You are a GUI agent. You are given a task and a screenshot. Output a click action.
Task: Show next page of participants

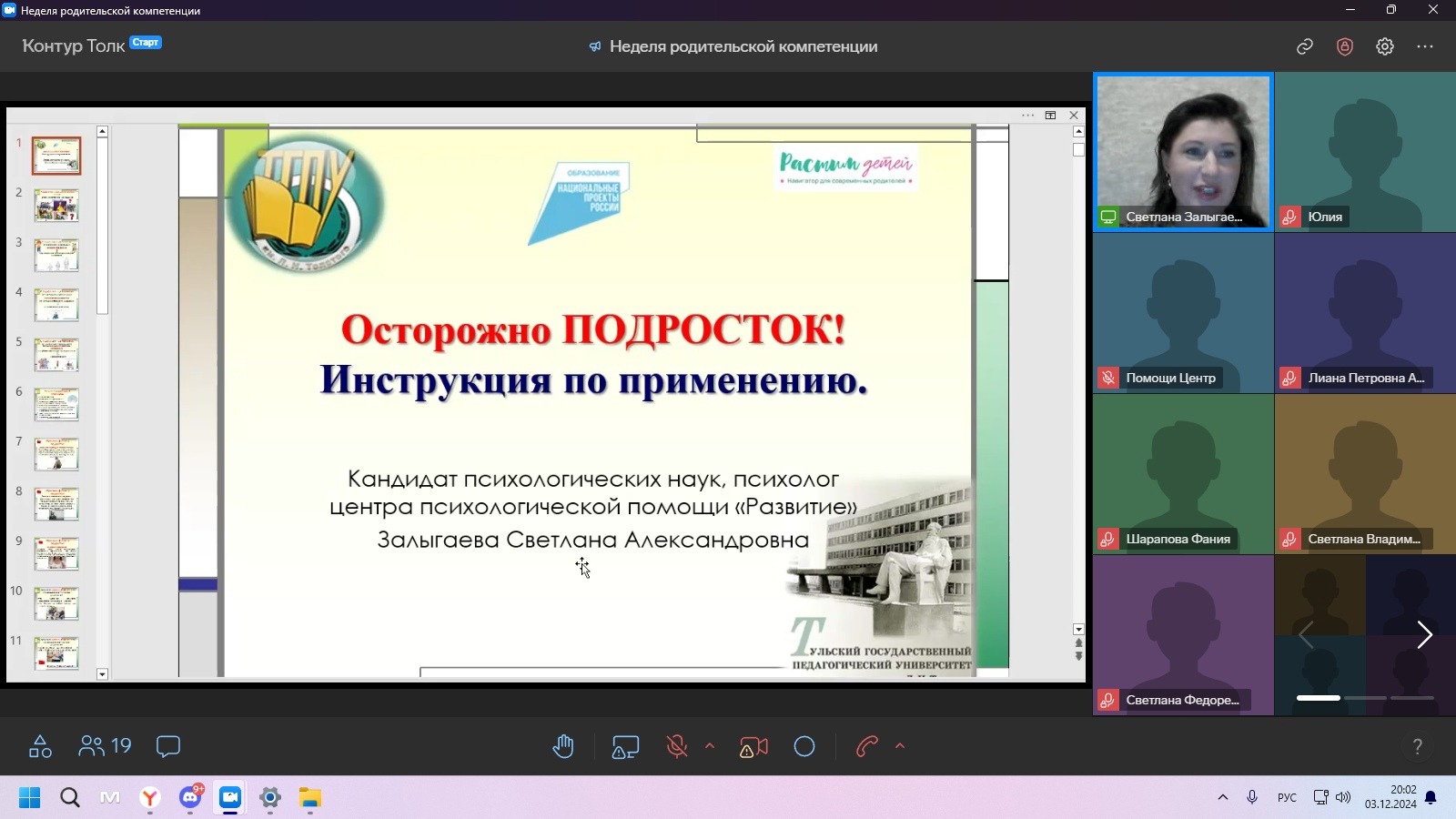click(x=1424, y=634)
